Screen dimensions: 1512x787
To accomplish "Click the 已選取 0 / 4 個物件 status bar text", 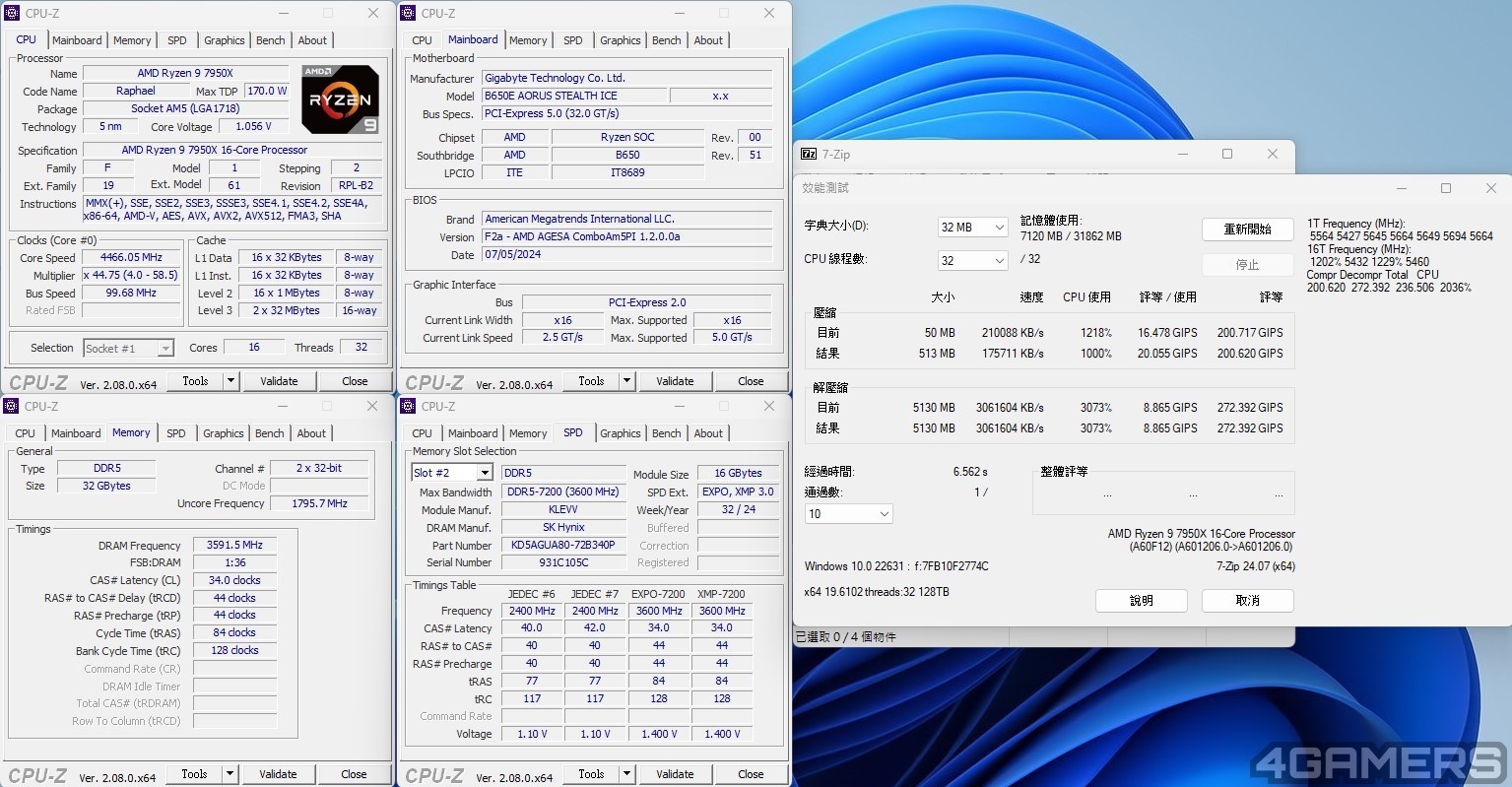I will point(845,637).
